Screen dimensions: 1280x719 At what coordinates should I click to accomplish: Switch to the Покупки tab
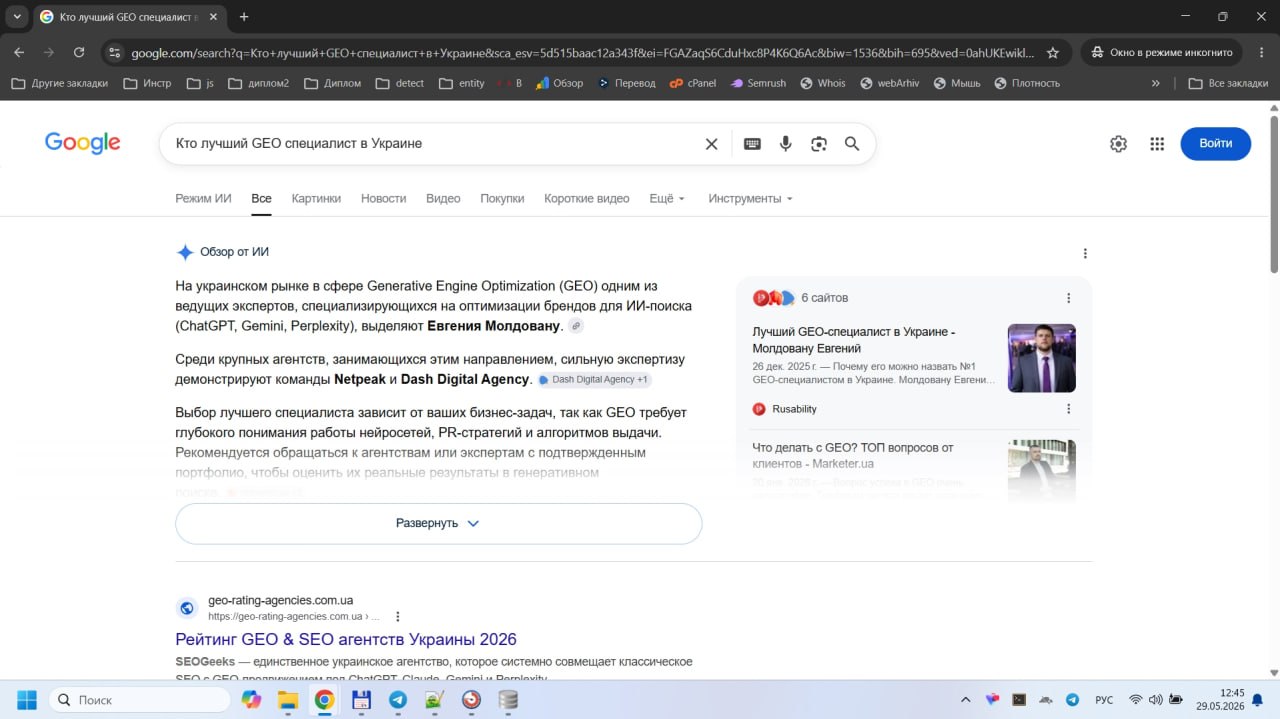(502, 198)
